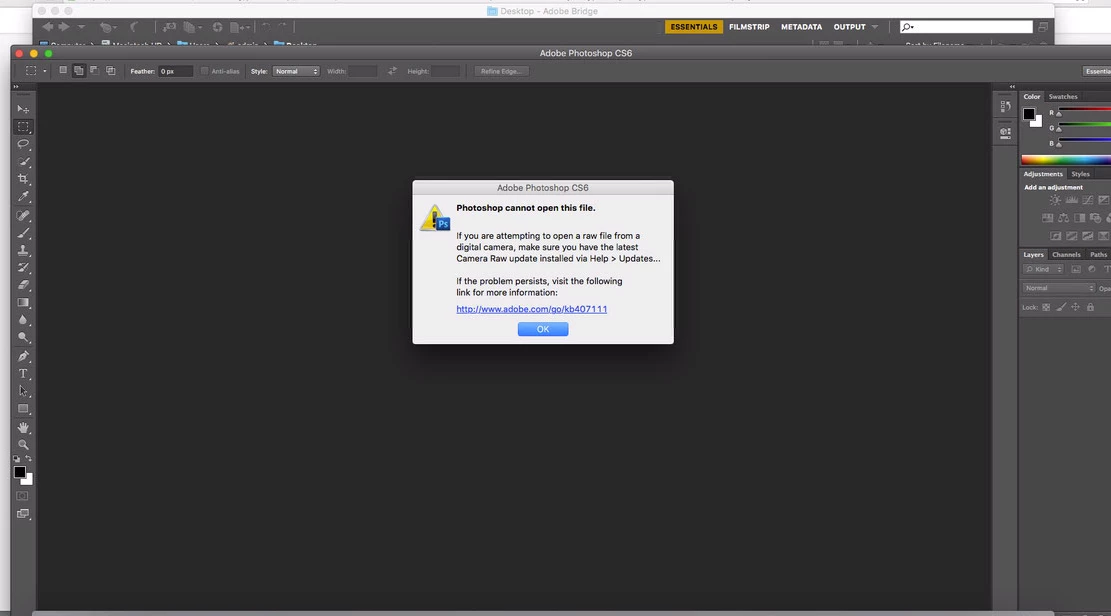1111x616 pixels.
Task: Open Bridge Filmstrip workspace
Action: [749, 27]
